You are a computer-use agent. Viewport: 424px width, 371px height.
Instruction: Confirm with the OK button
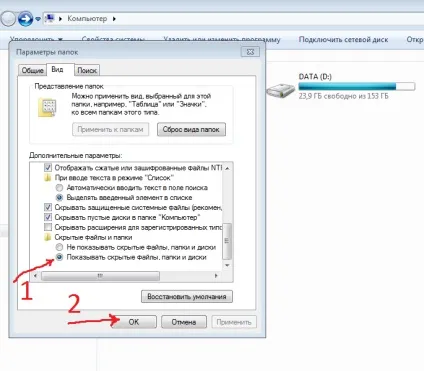click(134, 322)
